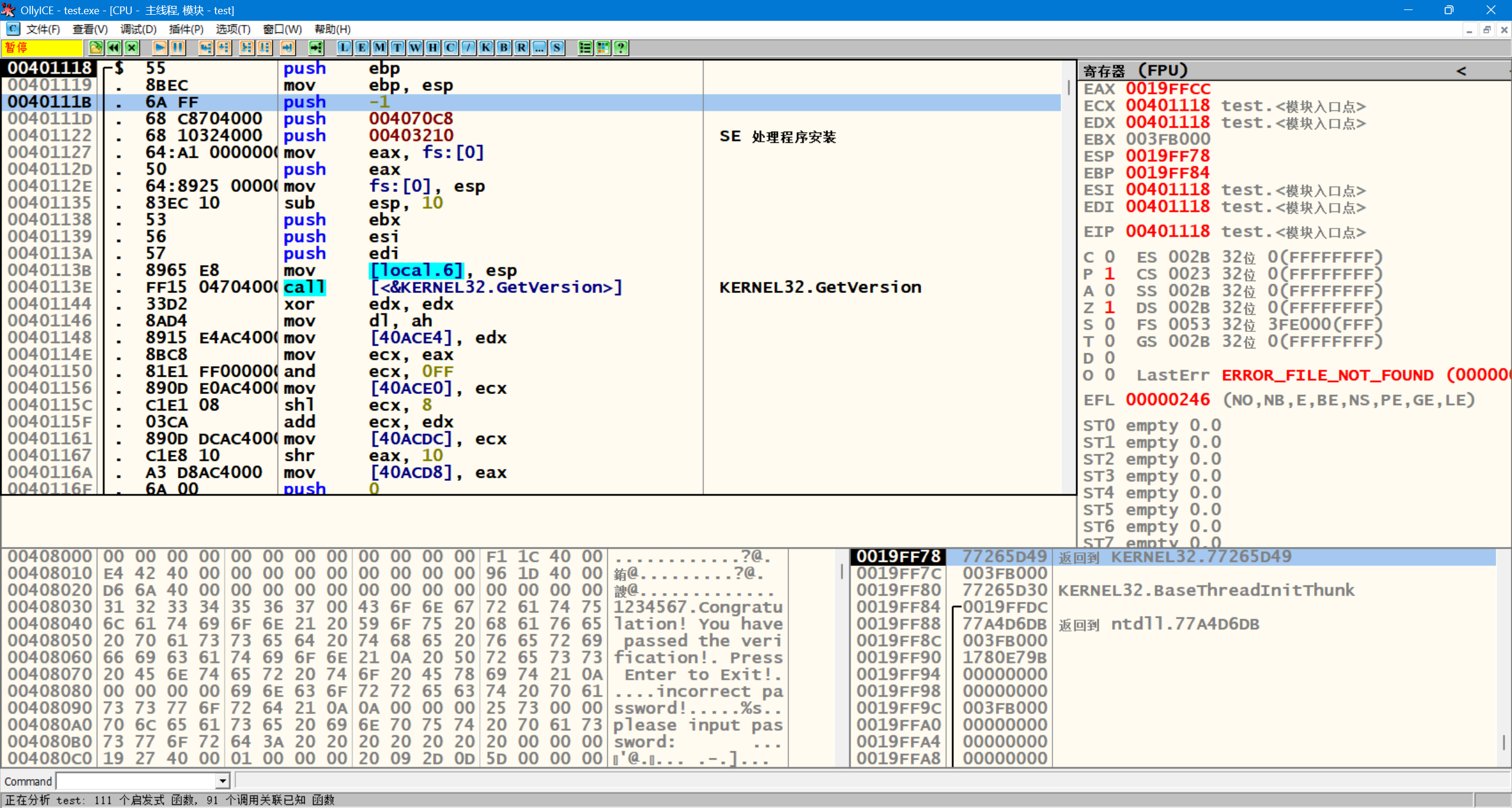This screenshot has height=808, width=1512.
Task: Open Help with the question mark icon
Action: pyautogui.click(x=621, y=48)
